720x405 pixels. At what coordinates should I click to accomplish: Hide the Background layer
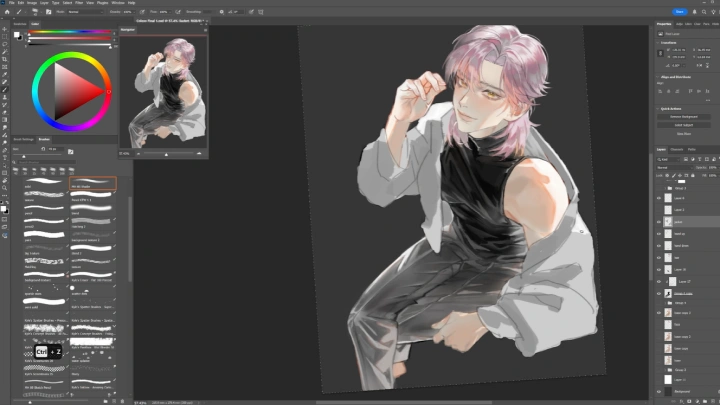tap(659, 392)
